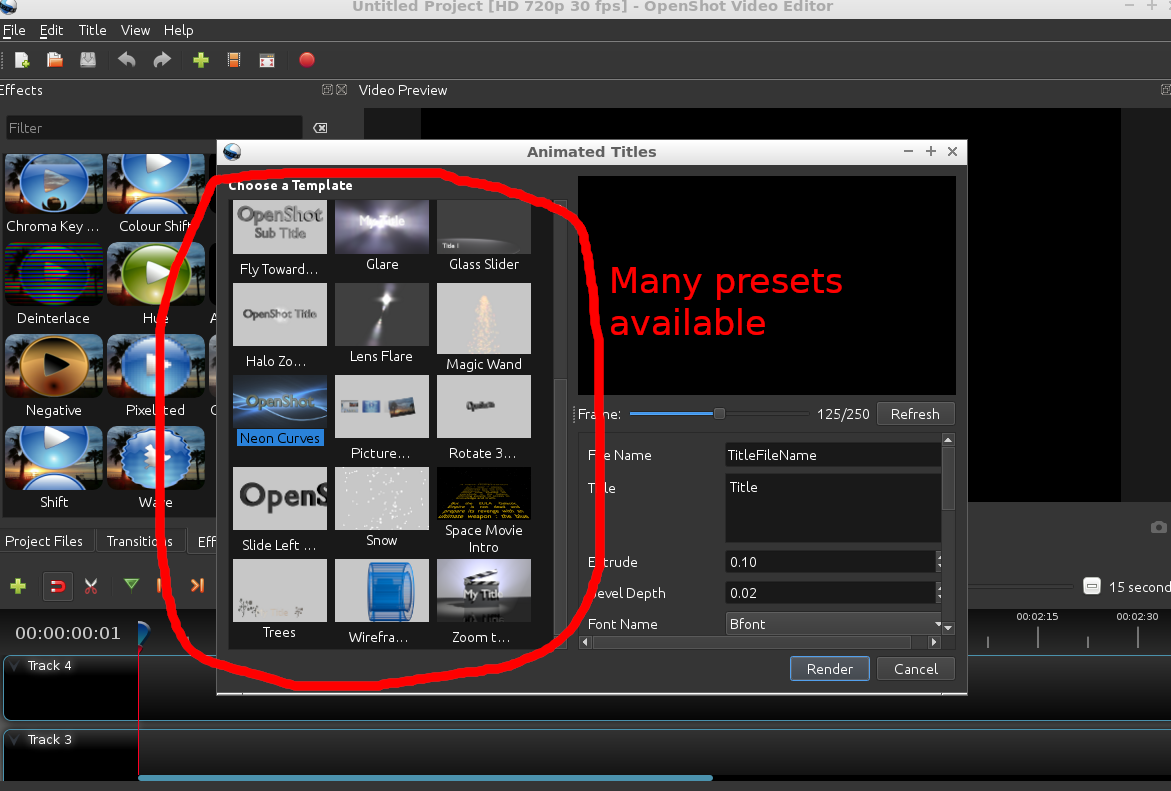Select the Deinterlace effect
Image resolution: width=1171 pixels, height=791 pixels.
pyautogui.click(x=53, y=285)
